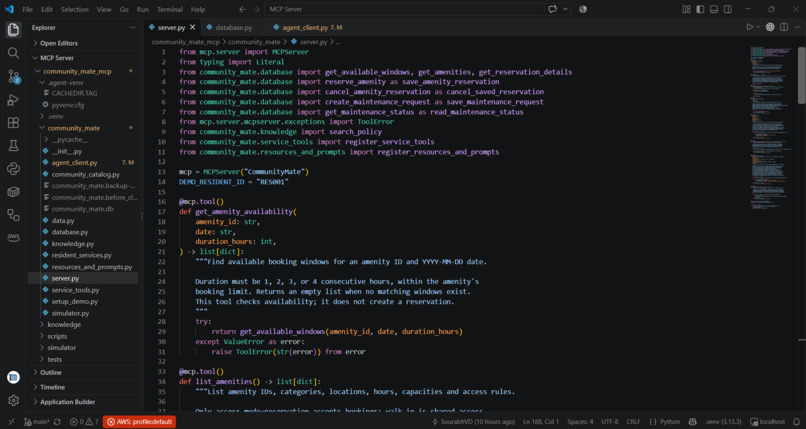Open the Search view in activity bar

pyautogui.click(x=13, y=53)
